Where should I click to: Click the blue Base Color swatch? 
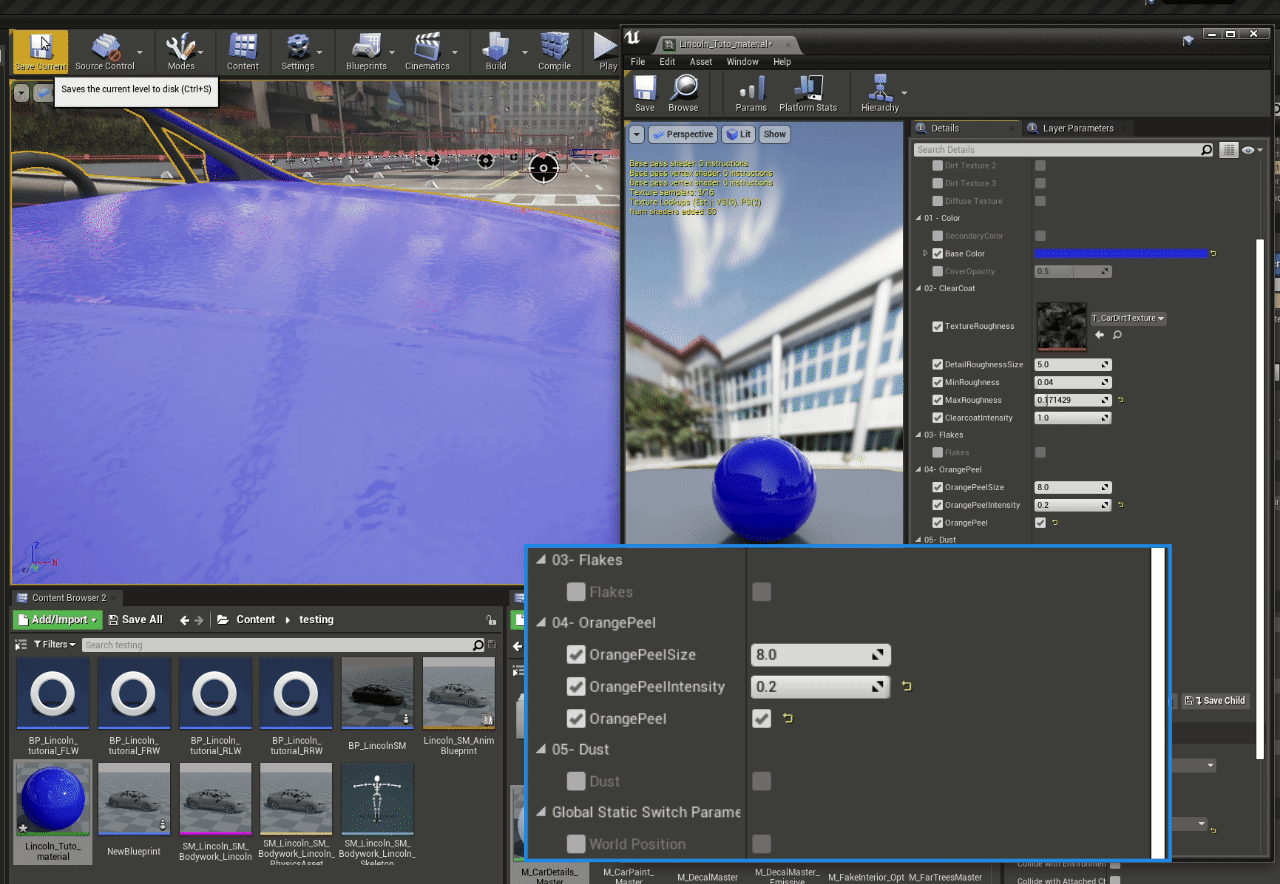click(x=1120, y=254)
